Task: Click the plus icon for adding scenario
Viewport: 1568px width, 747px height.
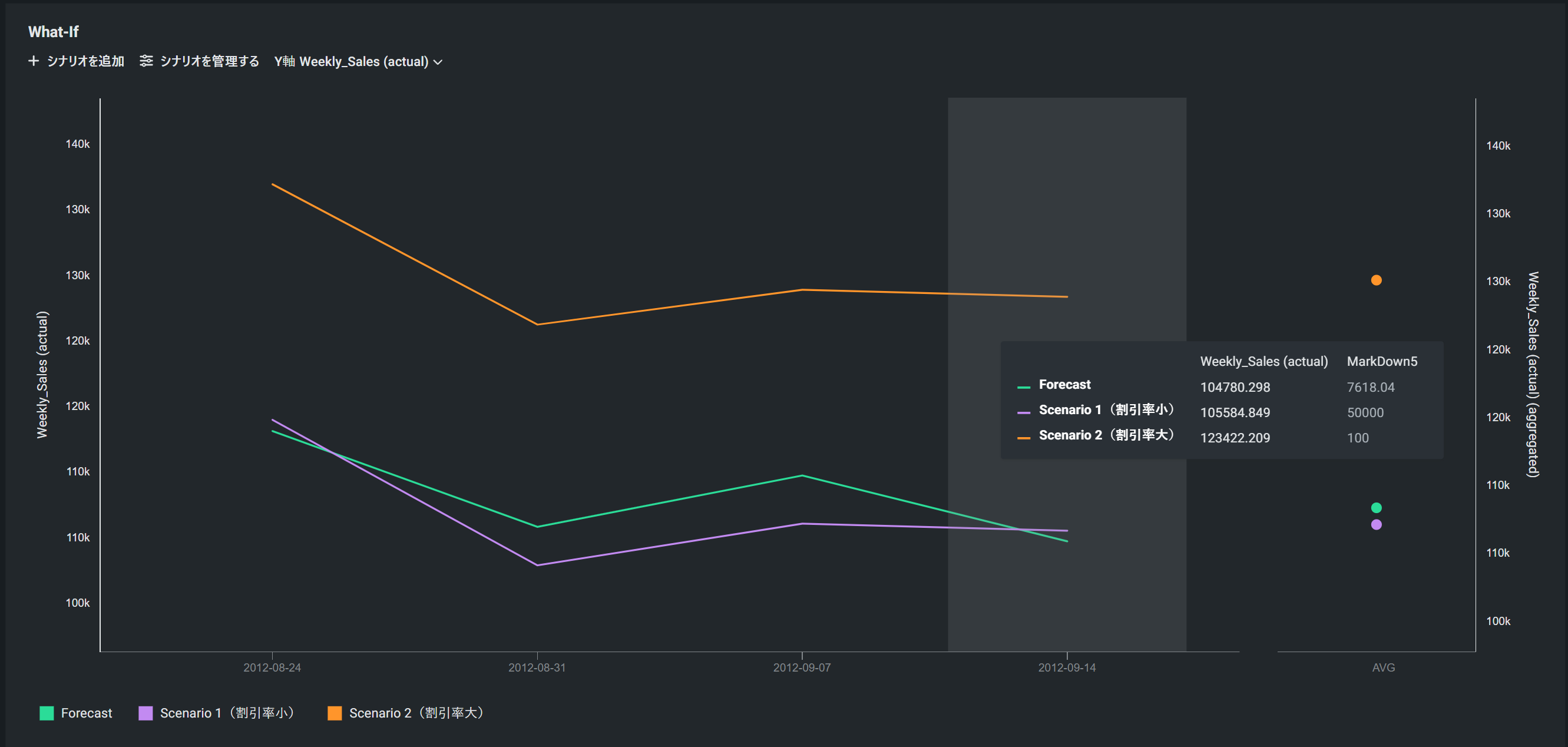Action: (x=34, y=61)
